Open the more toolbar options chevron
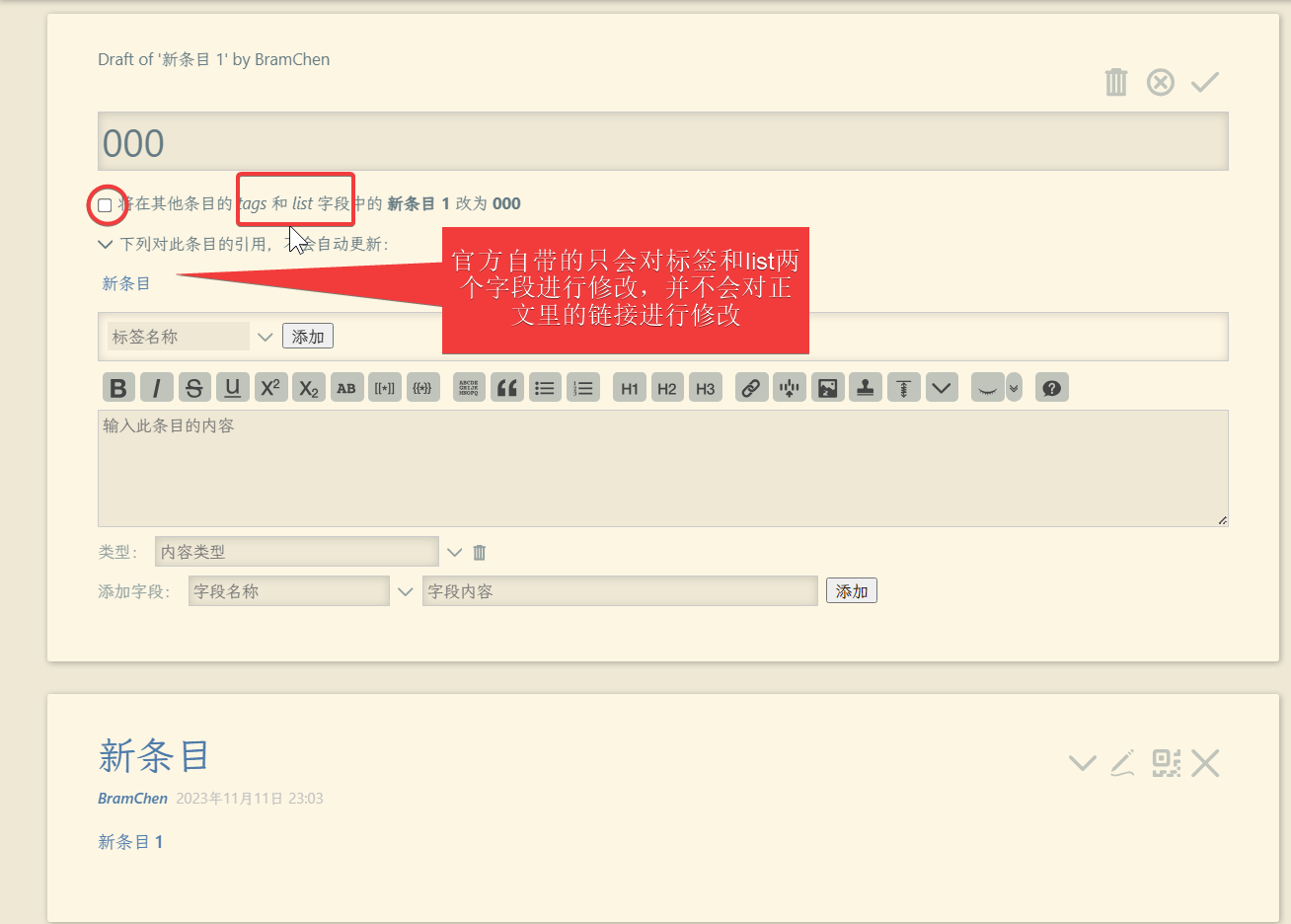This screenshot has height=924, width=1291. point(942,388)
